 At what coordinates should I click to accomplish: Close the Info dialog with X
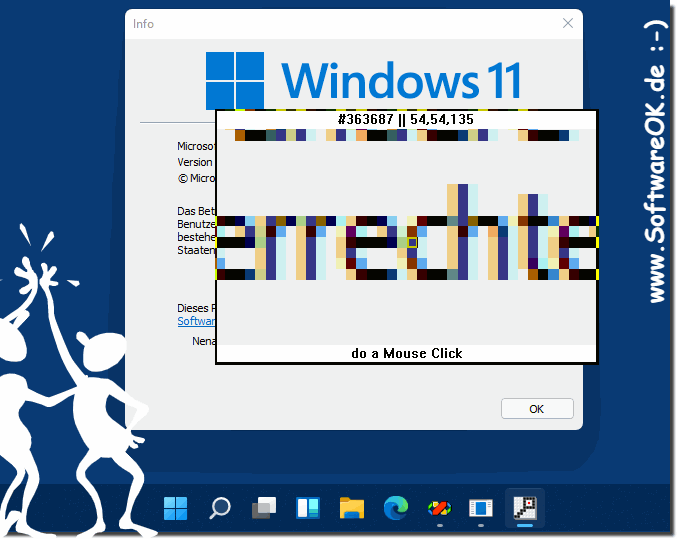568,23
